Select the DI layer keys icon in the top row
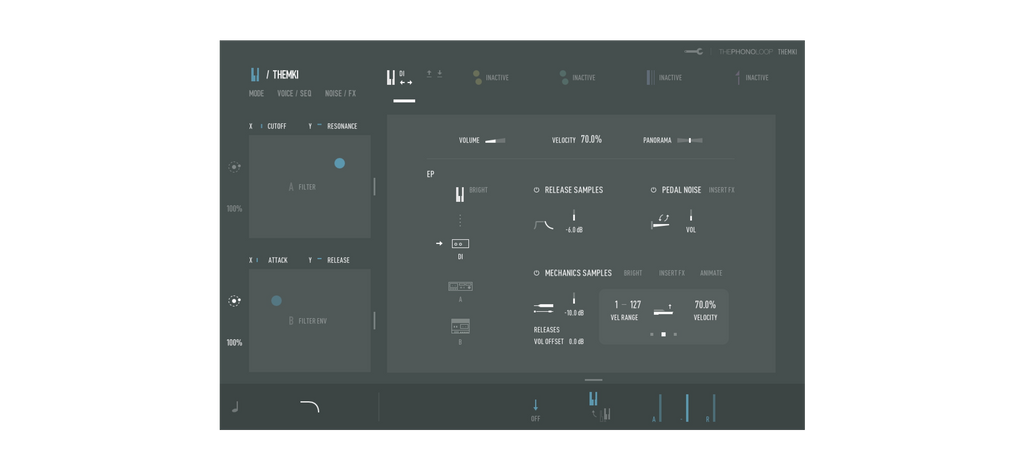The height and width of the screenshot is (468, 1024). 391,78
